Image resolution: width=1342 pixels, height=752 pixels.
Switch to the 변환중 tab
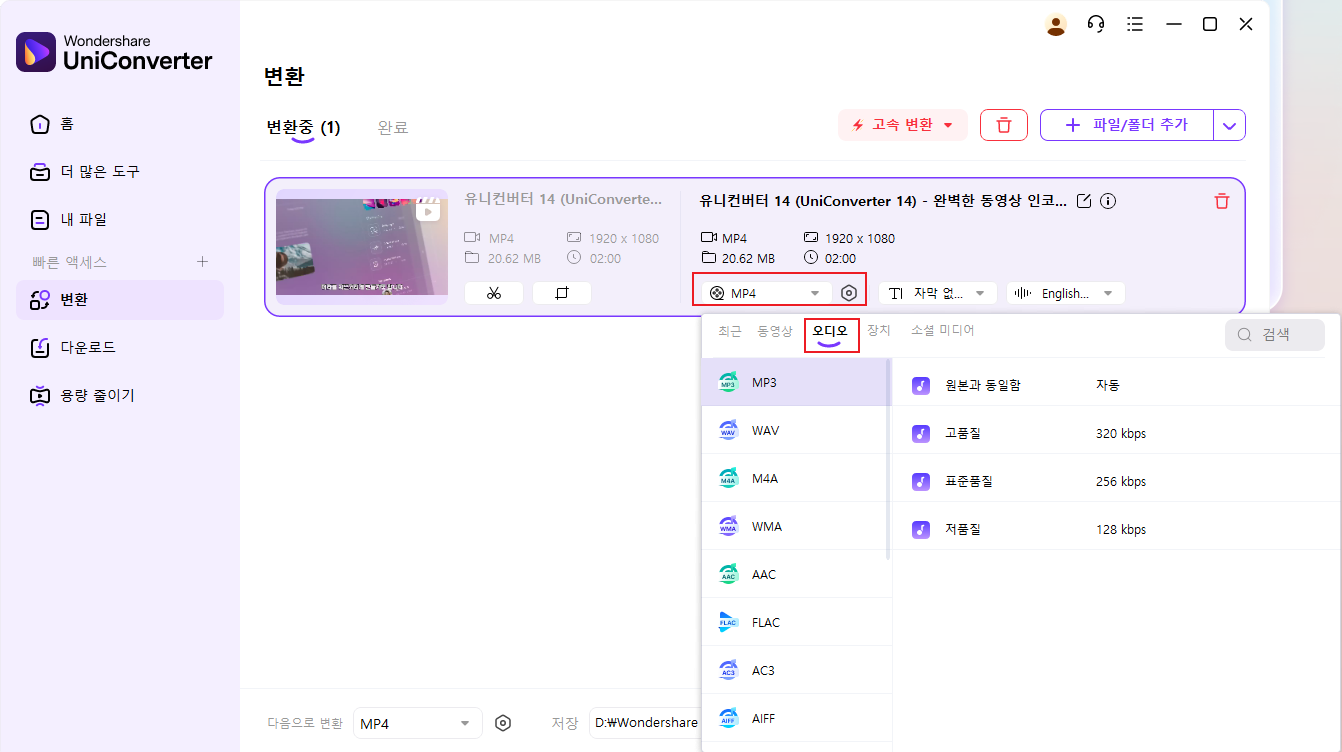coord(303,128)
